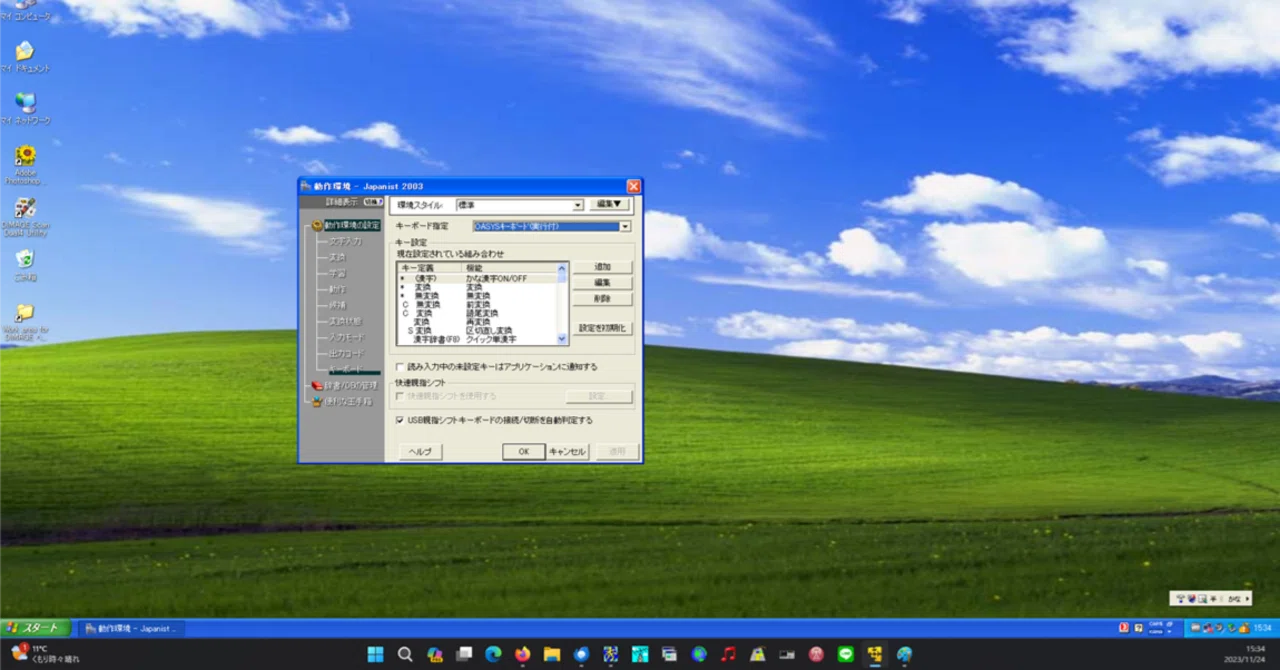Open the Search magnifier in the Windows 11 taskbar
1280x670 pixels.
click(405, 654)
